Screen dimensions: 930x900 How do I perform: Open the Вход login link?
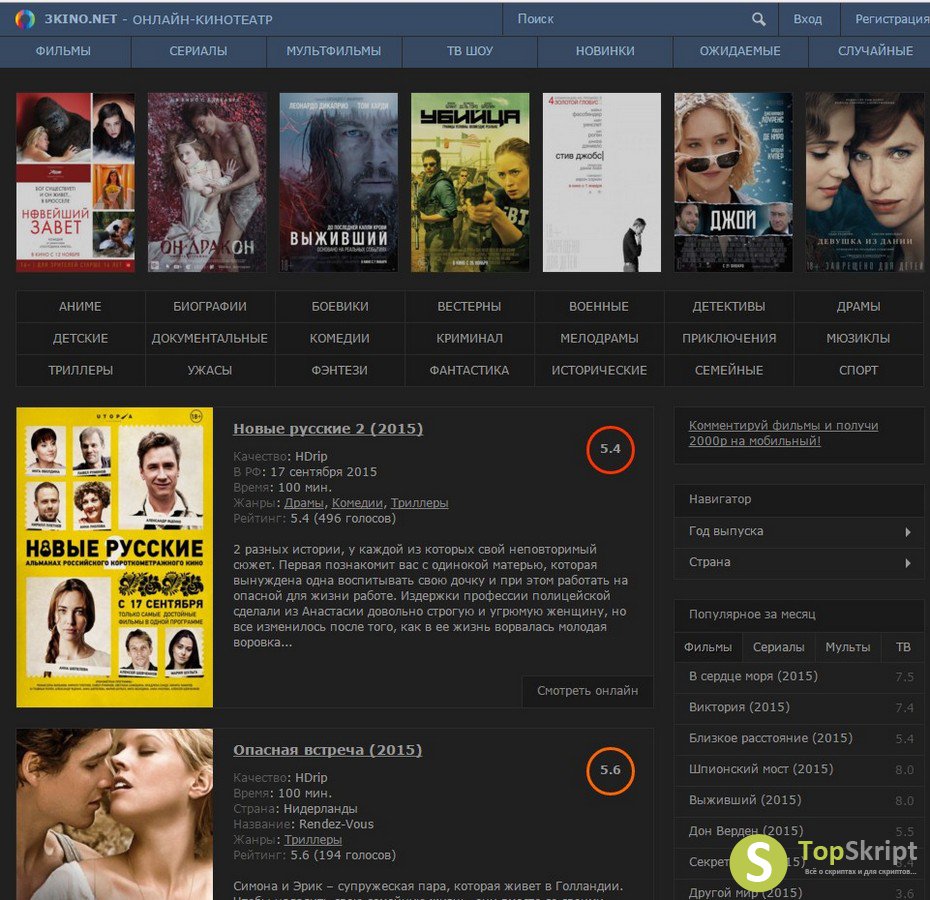coord(808,19)
